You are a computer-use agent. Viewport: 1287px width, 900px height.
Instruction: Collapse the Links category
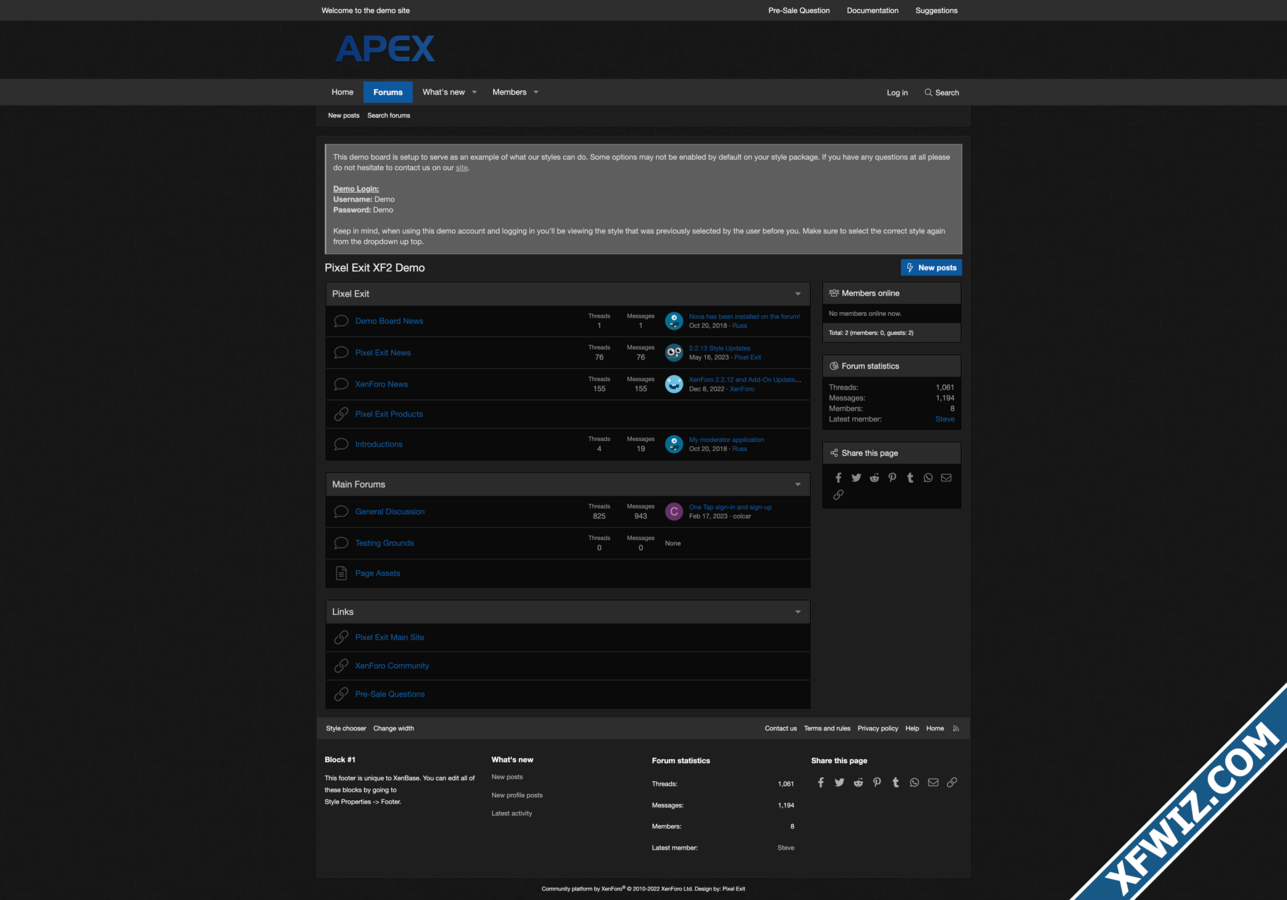click(798, 612)
